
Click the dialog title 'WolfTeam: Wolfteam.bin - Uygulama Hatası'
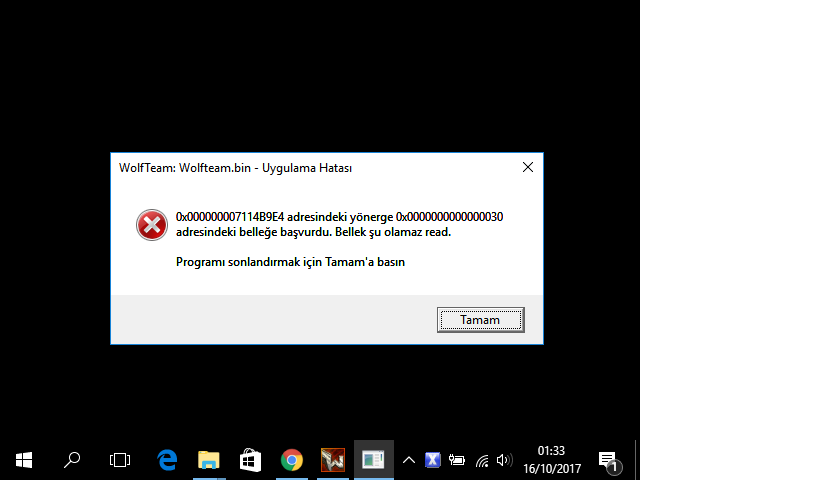(235, 168)
